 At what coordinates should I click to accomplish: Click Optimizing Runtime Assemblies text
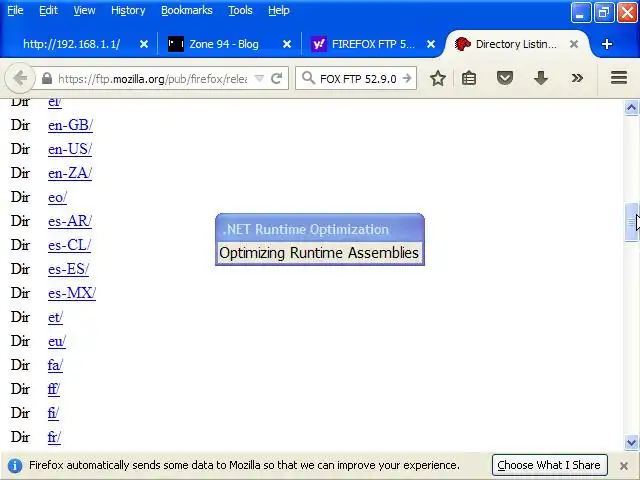point(319,253)
